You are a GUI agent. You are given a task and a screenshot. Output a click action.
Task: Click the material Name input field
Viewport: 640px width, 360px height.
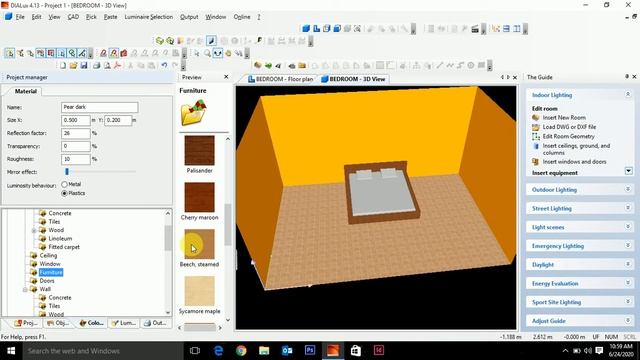pos(100,107)
